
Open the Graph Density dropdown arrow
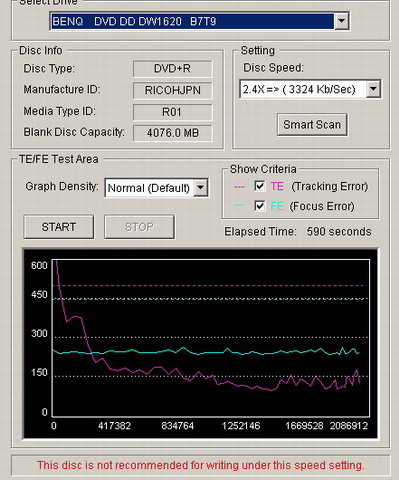click(x=201, y=188)
